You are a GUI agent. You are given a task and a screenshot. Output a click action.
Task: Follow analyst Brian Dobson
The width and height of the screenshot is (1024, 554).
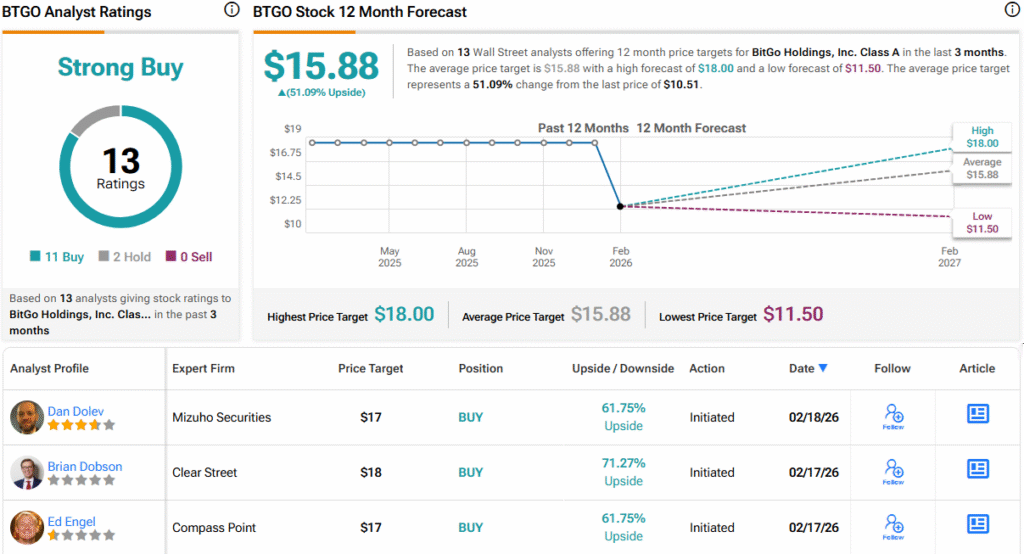(x=894, y=471)
